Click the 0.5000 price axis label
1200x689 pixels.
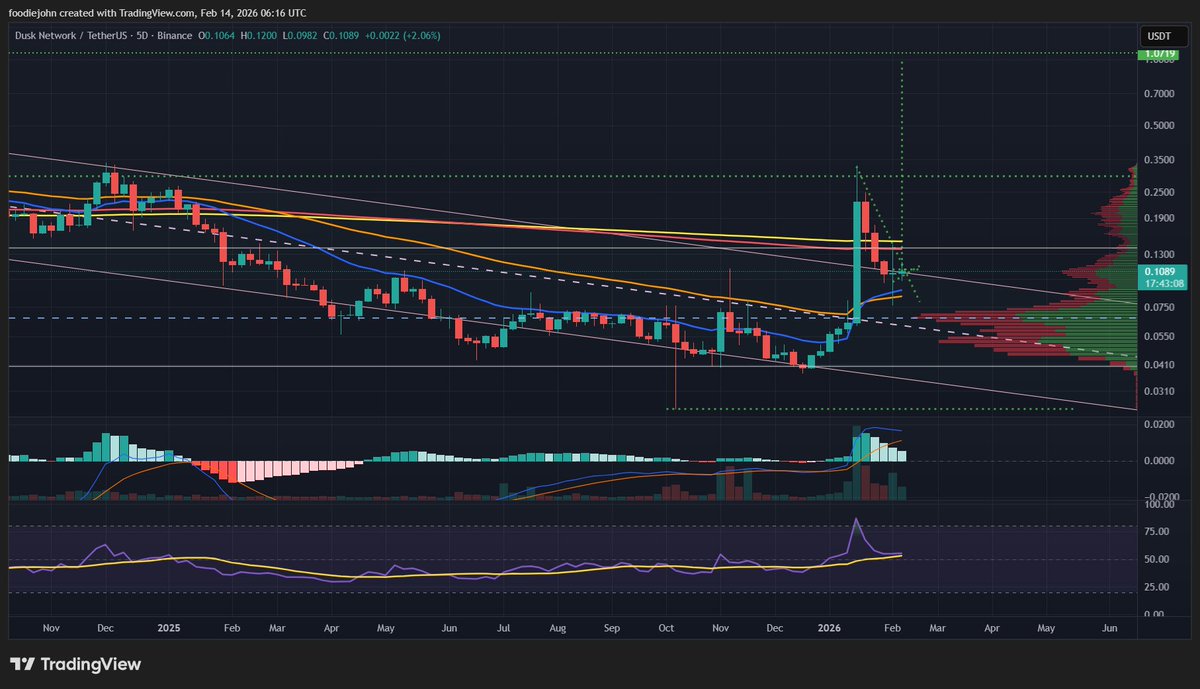coord(1160,126)
